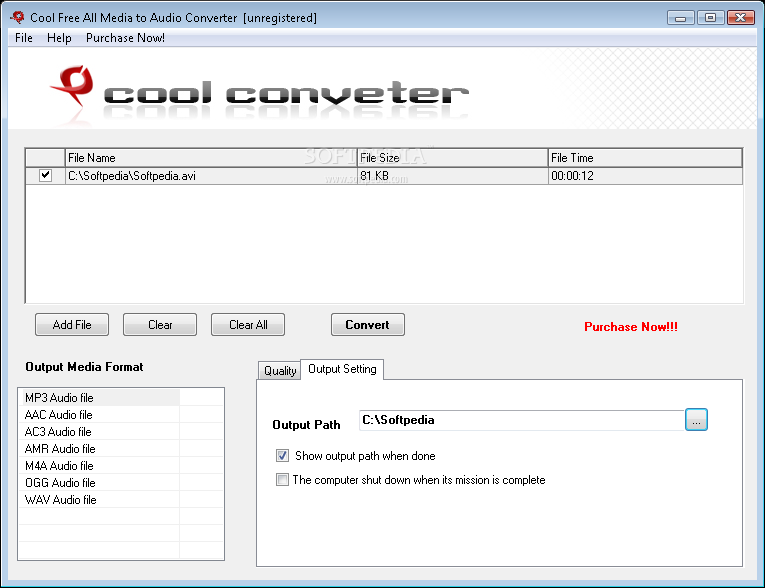The height and width of the screenshot is (588, 765).
Task: Click the 00:00:12 file time cell
Action: (x=645, y=176)
